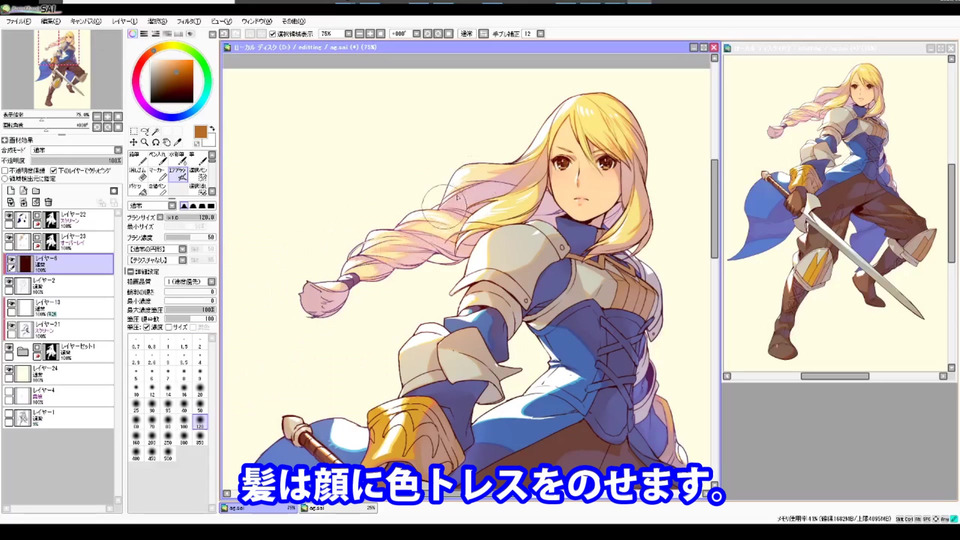Open the フィルタ (Filter) menu
Image resolution: width=960 pixels, height=540 pixels.
(x=187, y=21)
